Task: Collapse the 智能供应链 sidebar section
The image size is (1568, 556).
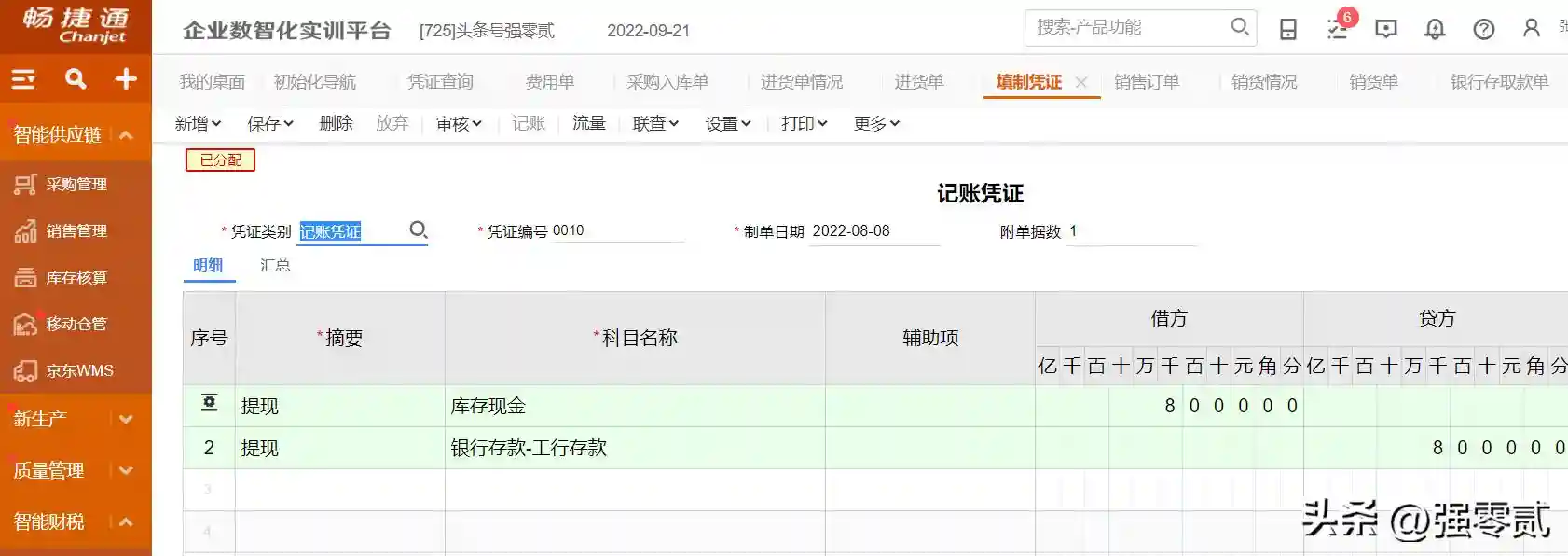Action: tap(127, 135)
